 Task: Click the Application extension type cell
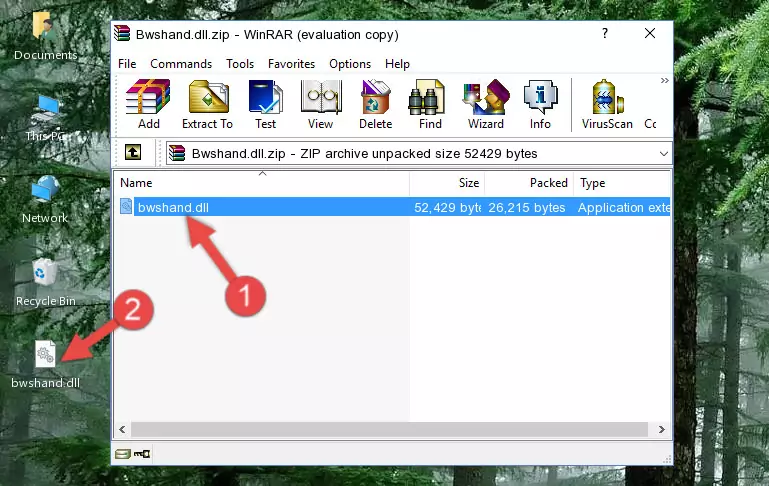(624, 207)
